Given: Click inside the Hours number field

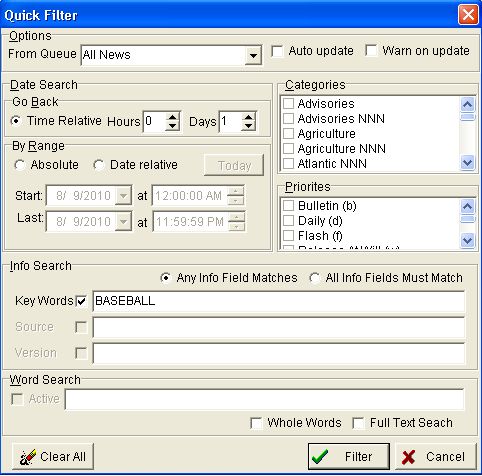Looking at the screenshot, I should point(154,121).
